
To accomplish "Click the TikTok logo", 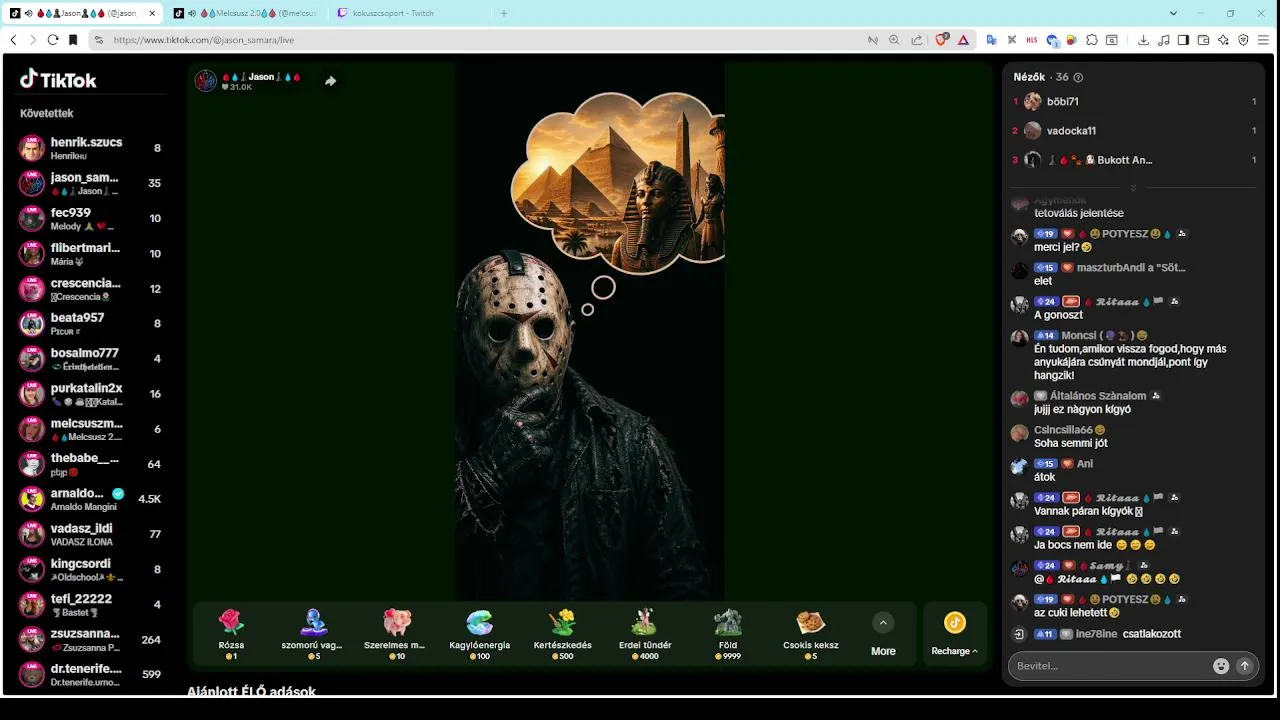I will pyautogui.click(x=58, y=80).
